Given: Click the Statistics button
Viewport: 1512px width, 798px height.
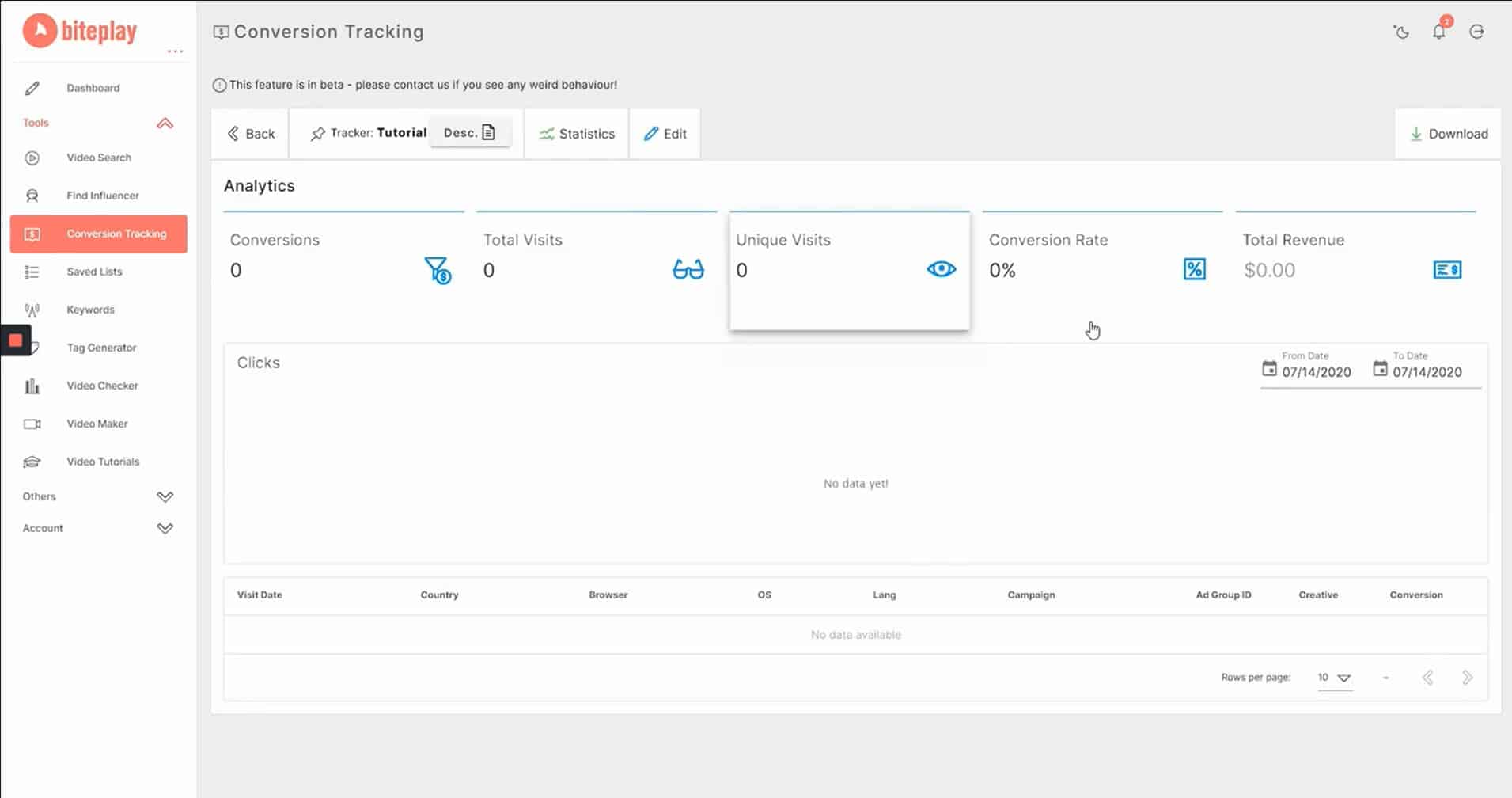Looking at the screenshot, I should point(577,134).
